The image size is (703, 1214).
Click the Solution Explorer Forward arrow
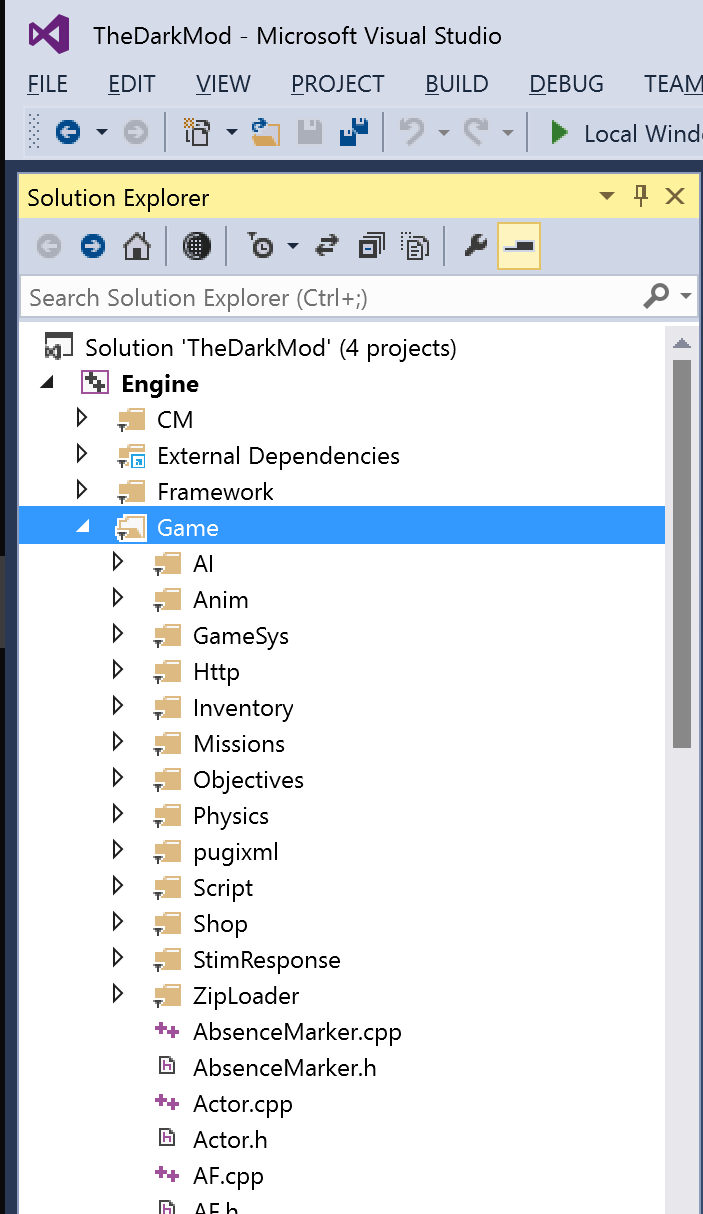point(93,247)
